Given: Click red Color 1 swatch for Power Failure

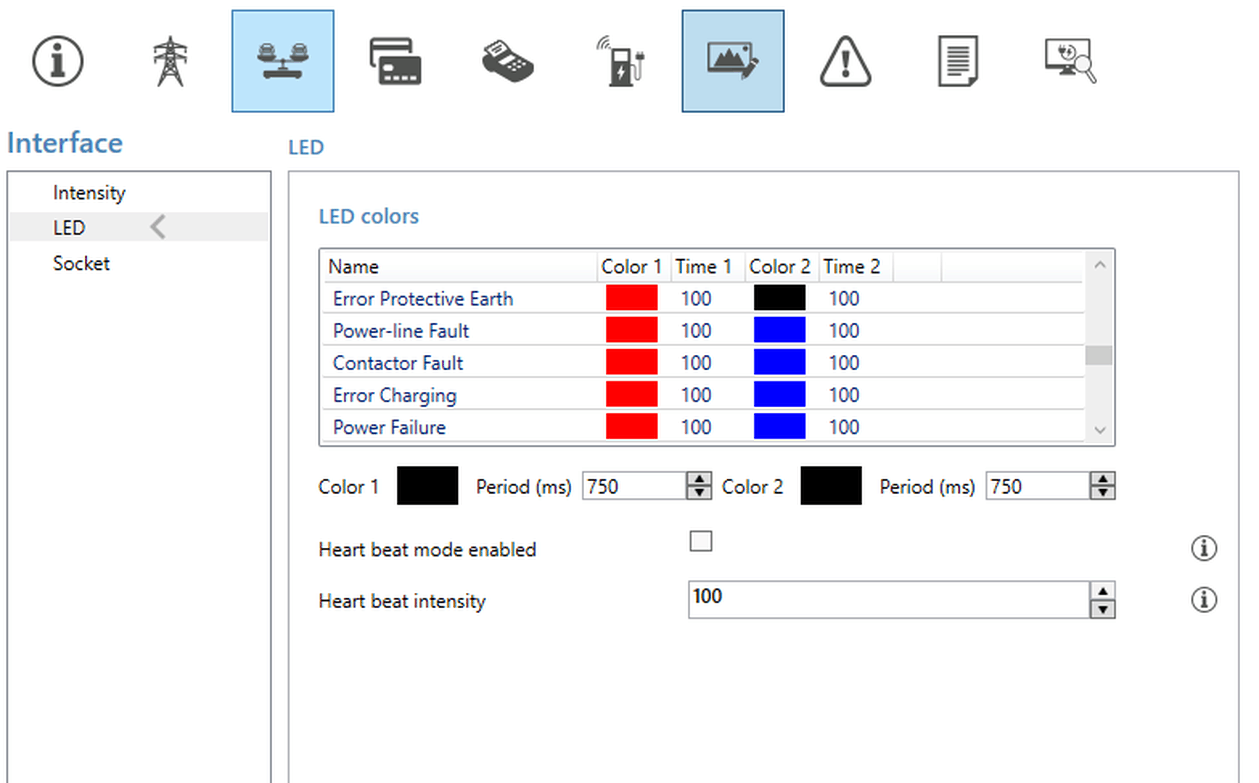Looking at the screenshot, I should pos(632,426).
